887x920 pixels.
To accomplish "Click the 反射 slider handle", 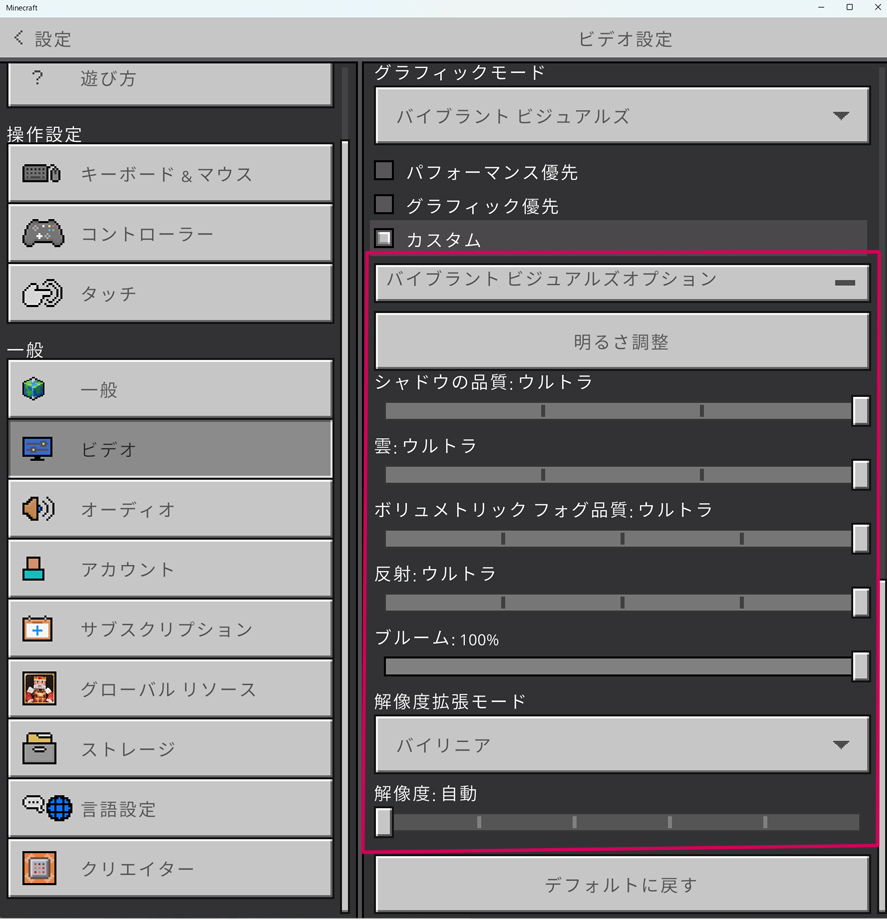I will coord(861,602).
